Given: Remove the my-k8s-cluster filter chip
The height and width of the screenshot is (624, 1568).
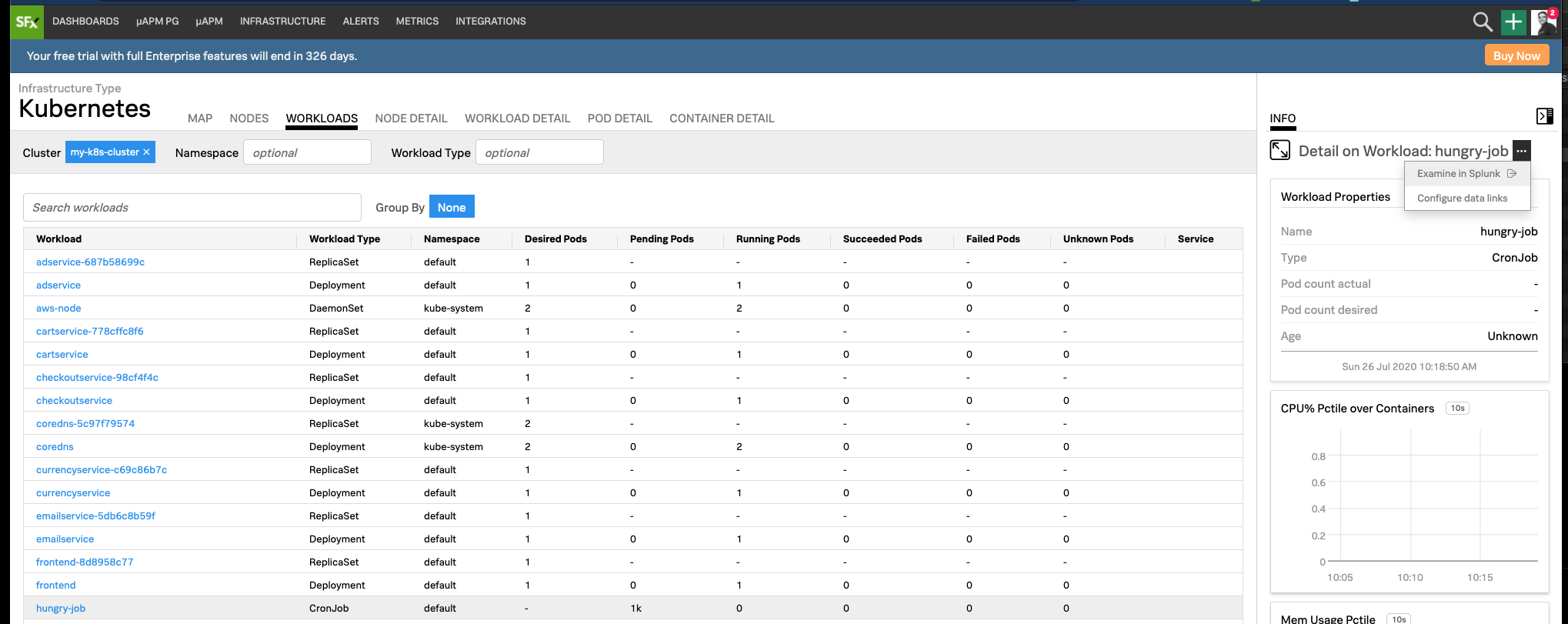Looking at the screenshot, I should pos(146,152).
